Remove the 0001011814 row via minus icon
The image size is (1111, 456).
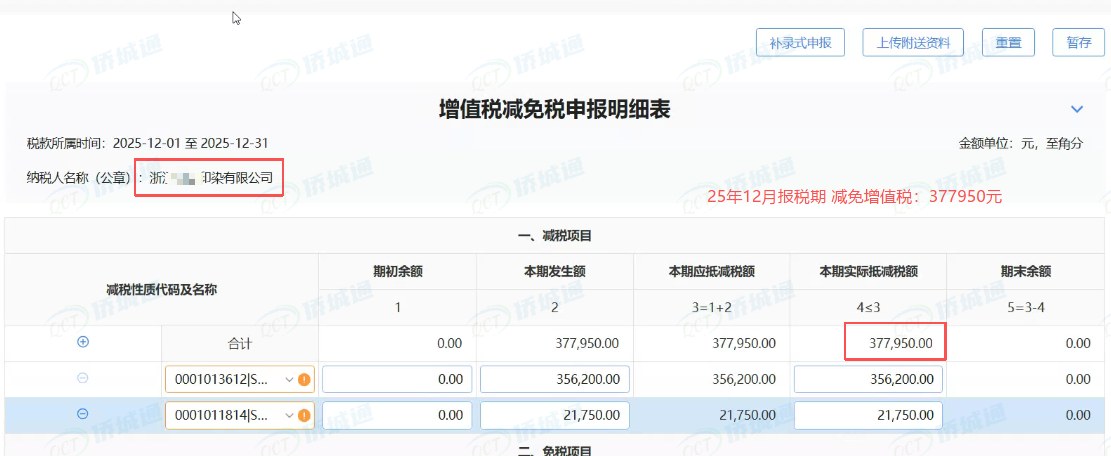coord(83,414)
